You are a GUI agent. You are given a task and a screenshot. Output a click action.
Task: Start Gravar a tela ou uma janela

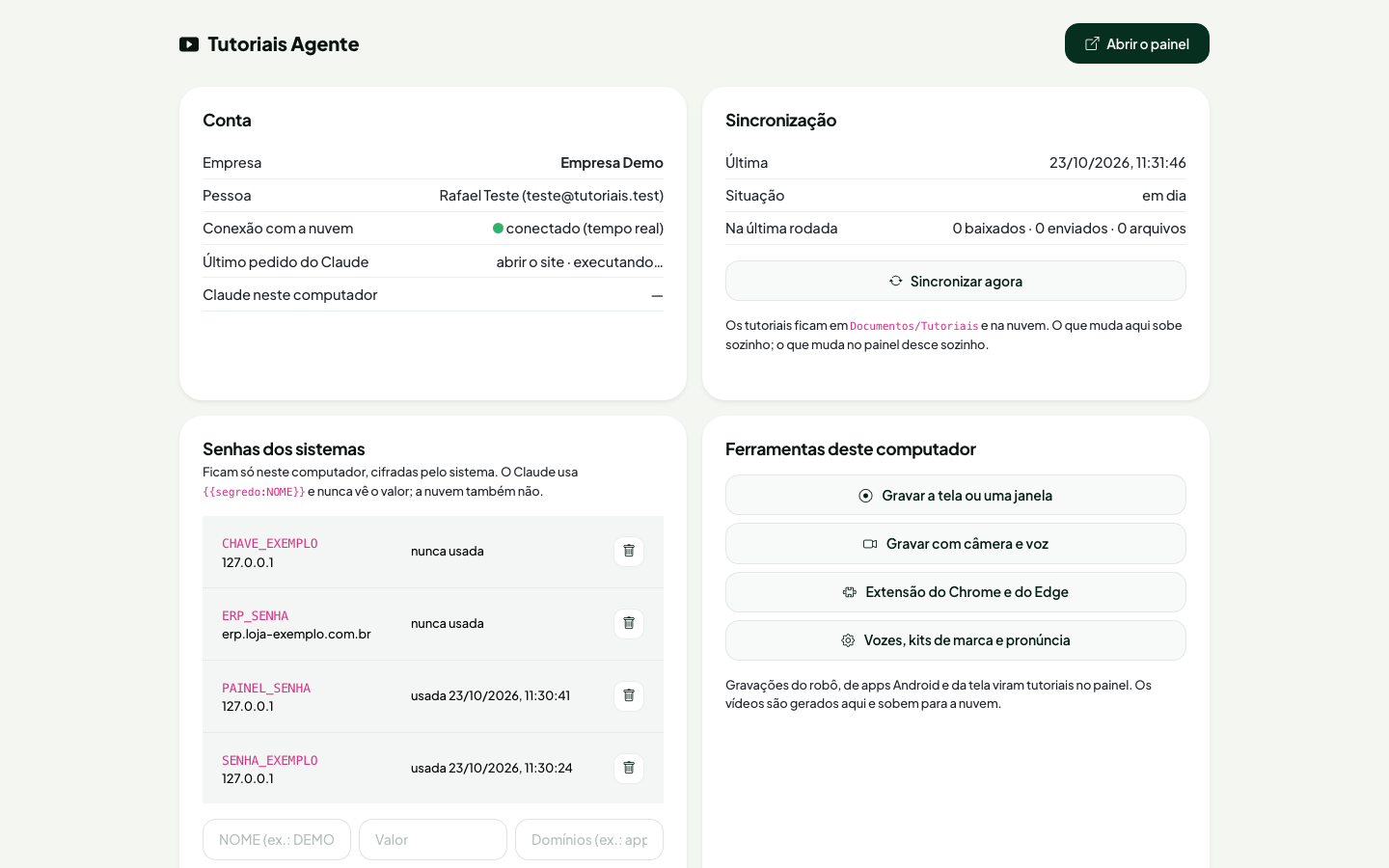pyautogui.click(x=956, y=495)
